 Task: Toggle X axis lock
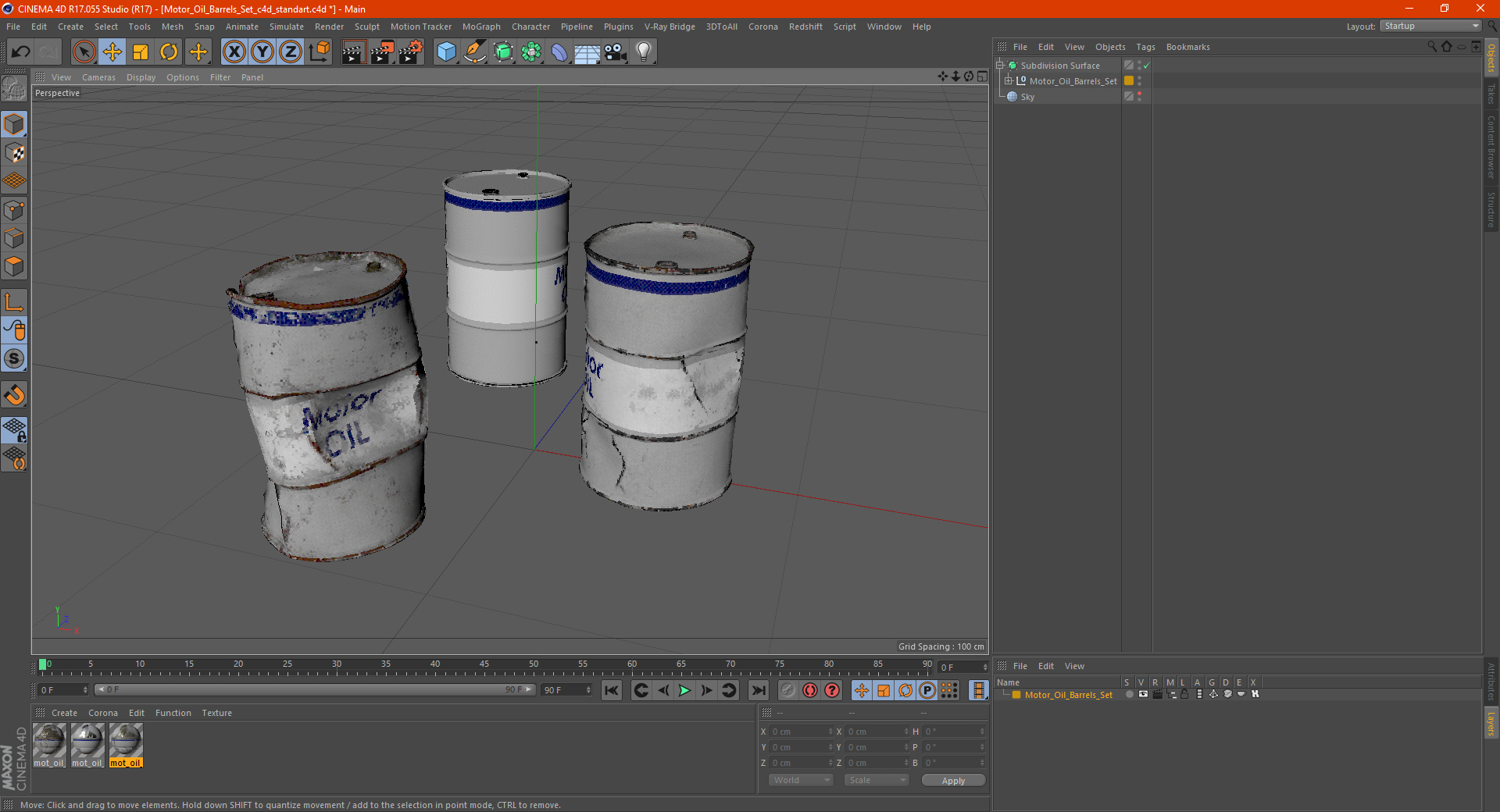(x=234, y=52)
